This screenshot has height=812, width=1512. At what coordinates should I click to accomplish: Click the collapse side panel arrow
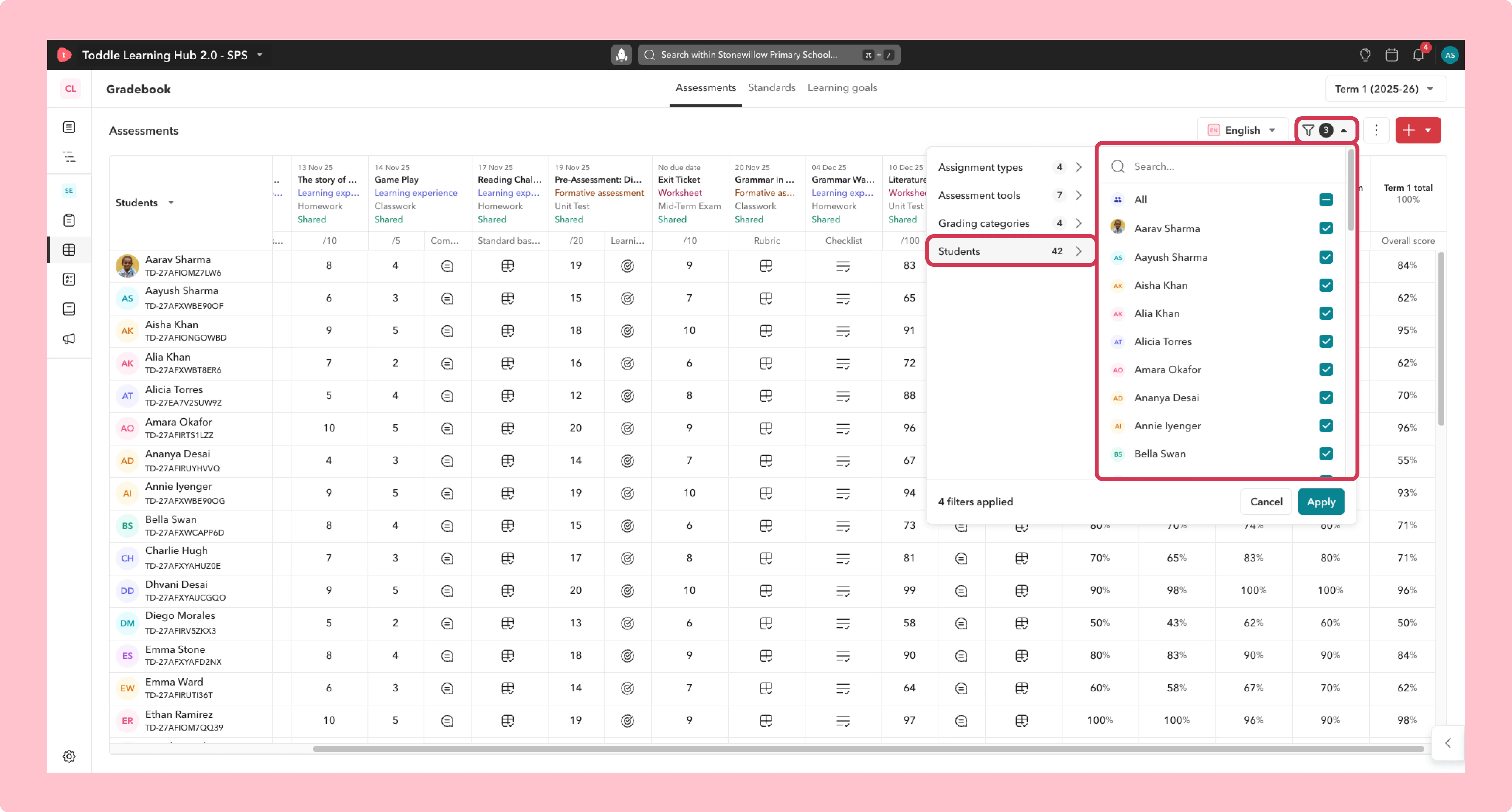point(1448,743)
